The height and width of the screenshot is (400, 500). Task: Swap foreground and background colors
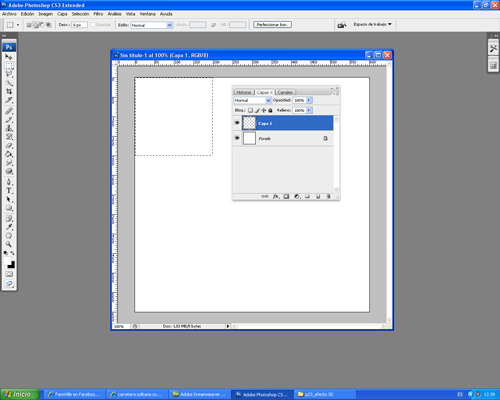pyautogui.click(x=12, y=253)
